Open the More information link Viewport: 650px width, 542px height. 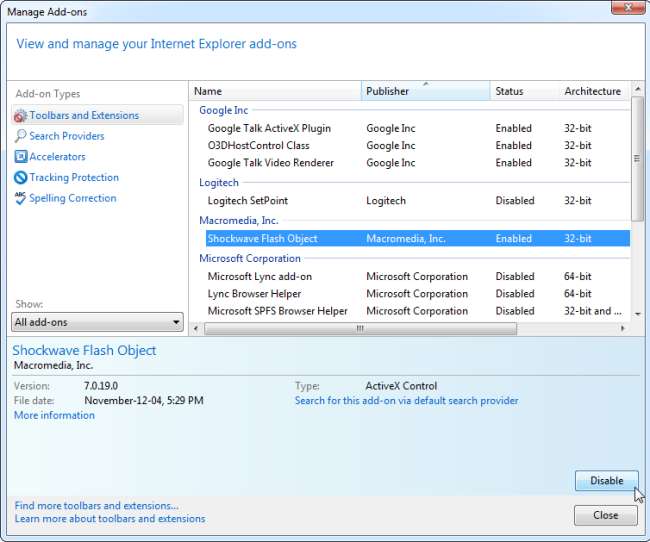click(x=54, y=415)
